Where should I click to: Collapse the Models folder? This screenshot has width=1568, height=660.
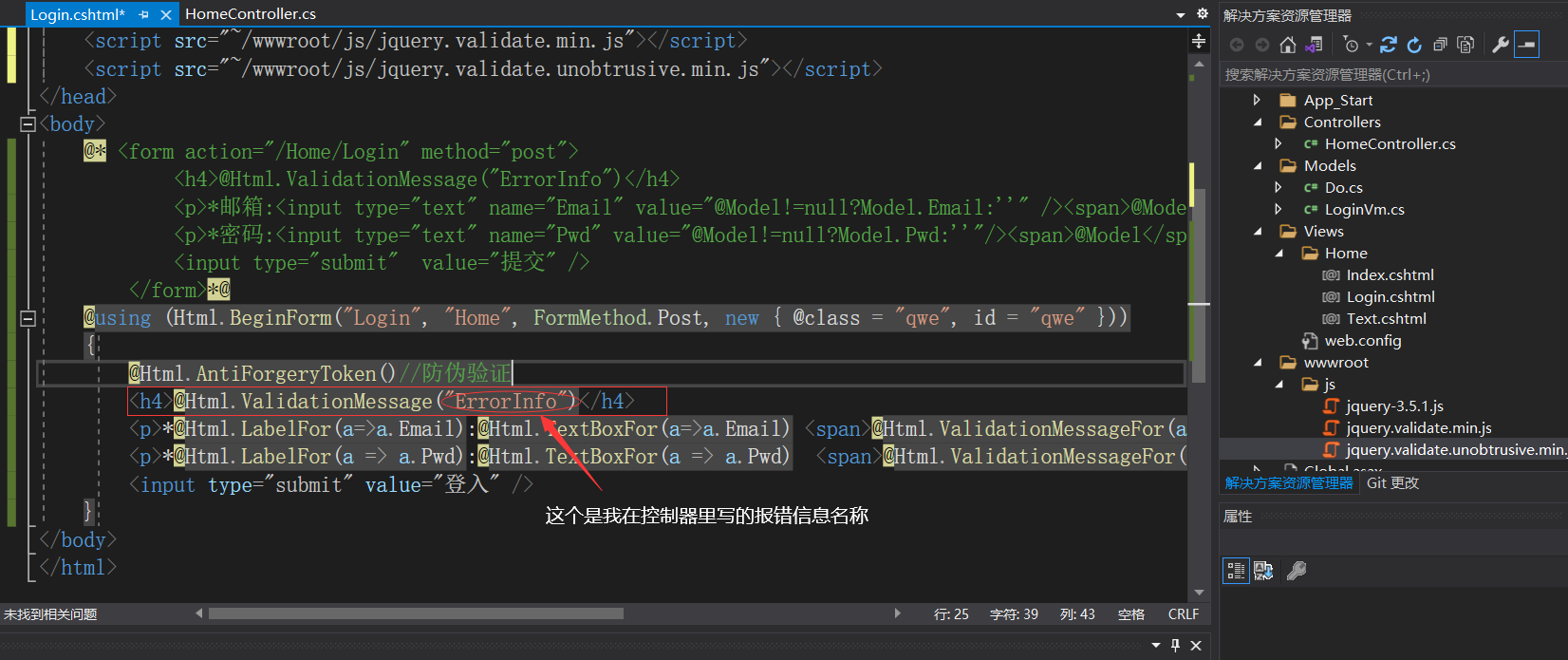point(1258,165)
